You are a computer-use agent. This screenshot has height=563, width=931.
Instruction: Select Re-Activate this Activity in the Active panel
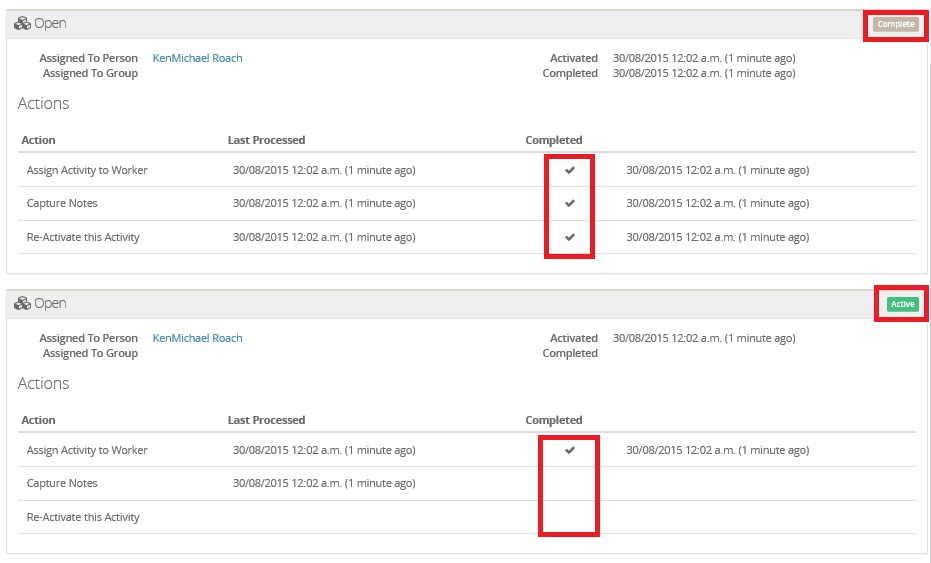[x=83, y=518]
